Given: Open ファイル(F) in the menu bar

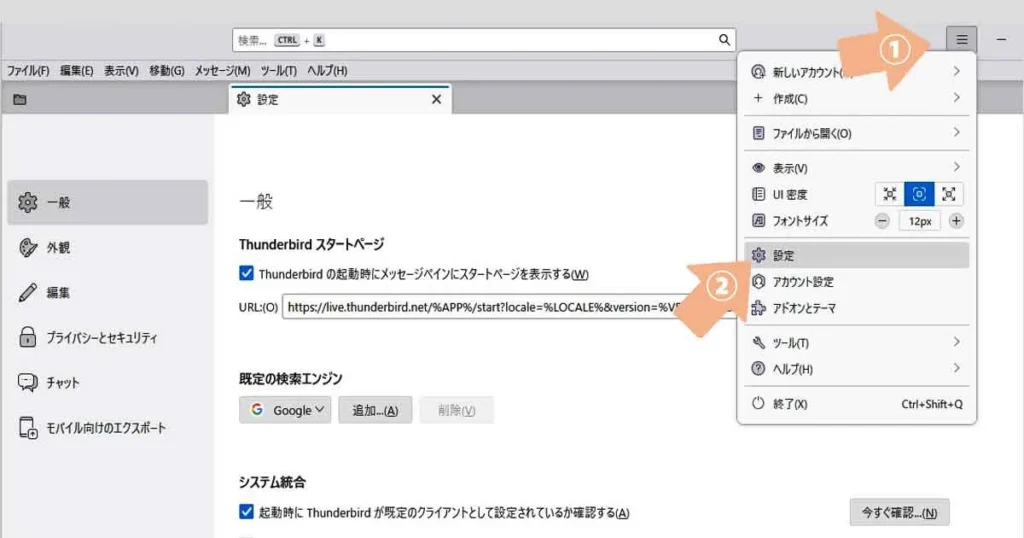Looking at the screenshot, I should [x=28, y=71].
